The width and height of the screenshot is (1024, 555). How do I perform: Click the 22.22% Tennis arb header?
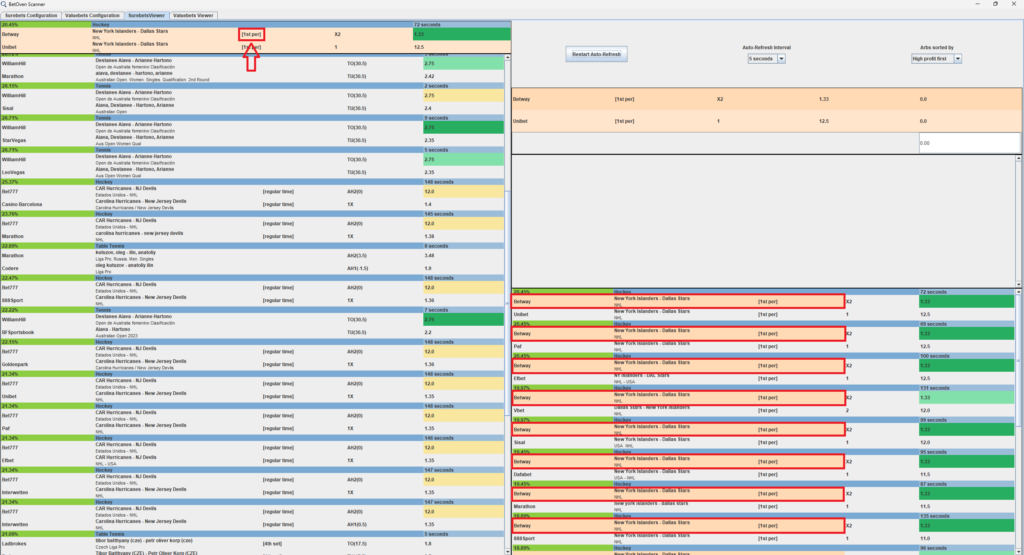click(x=252, y=310)
